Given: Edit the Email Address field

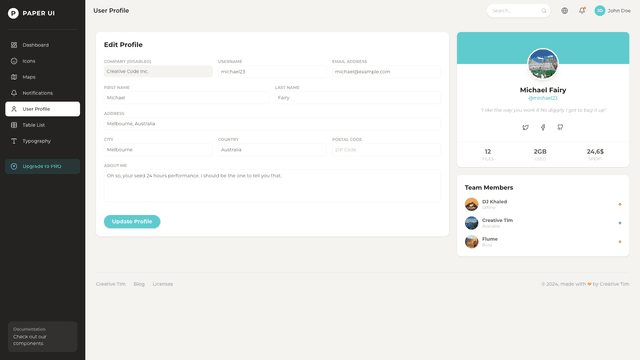Looking at the screenshot, I should [386, 71].
